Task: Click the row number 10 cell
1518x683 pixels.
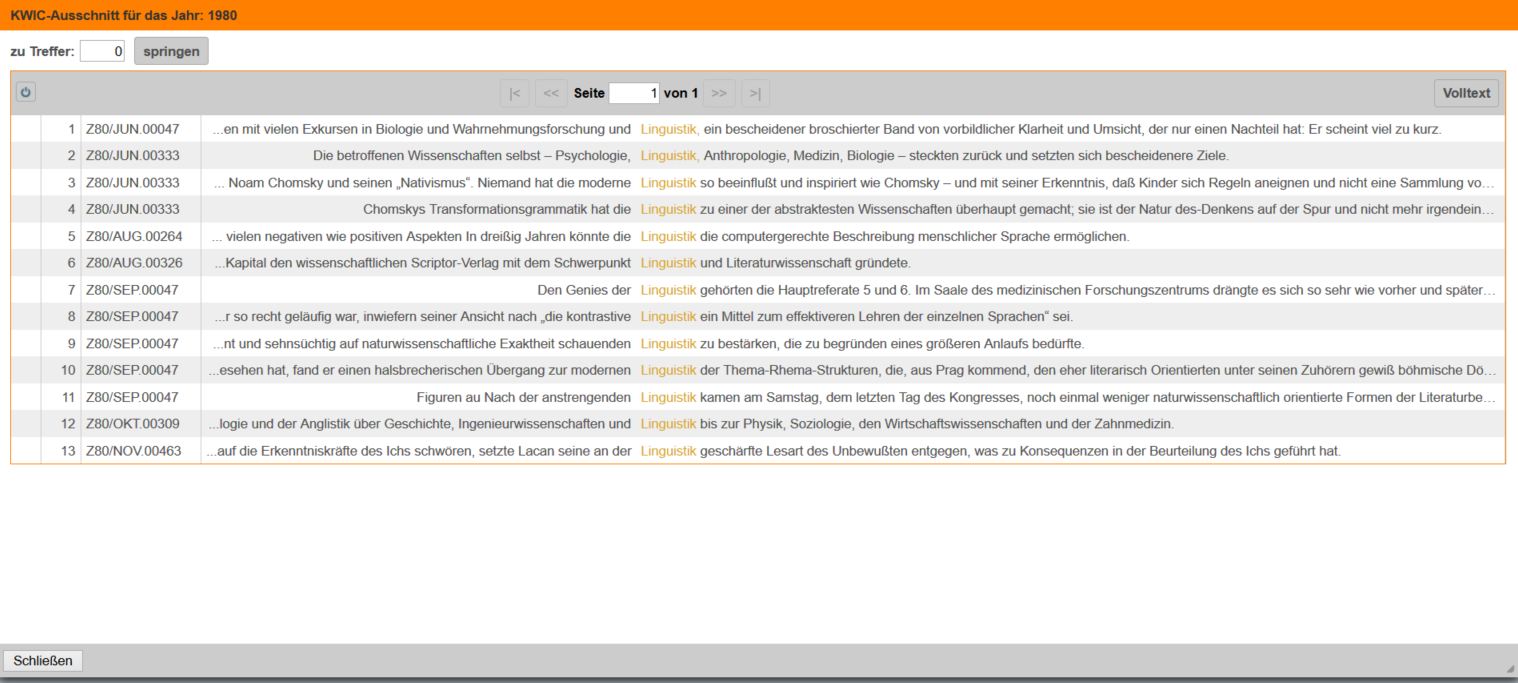Action: click(68, 371)
